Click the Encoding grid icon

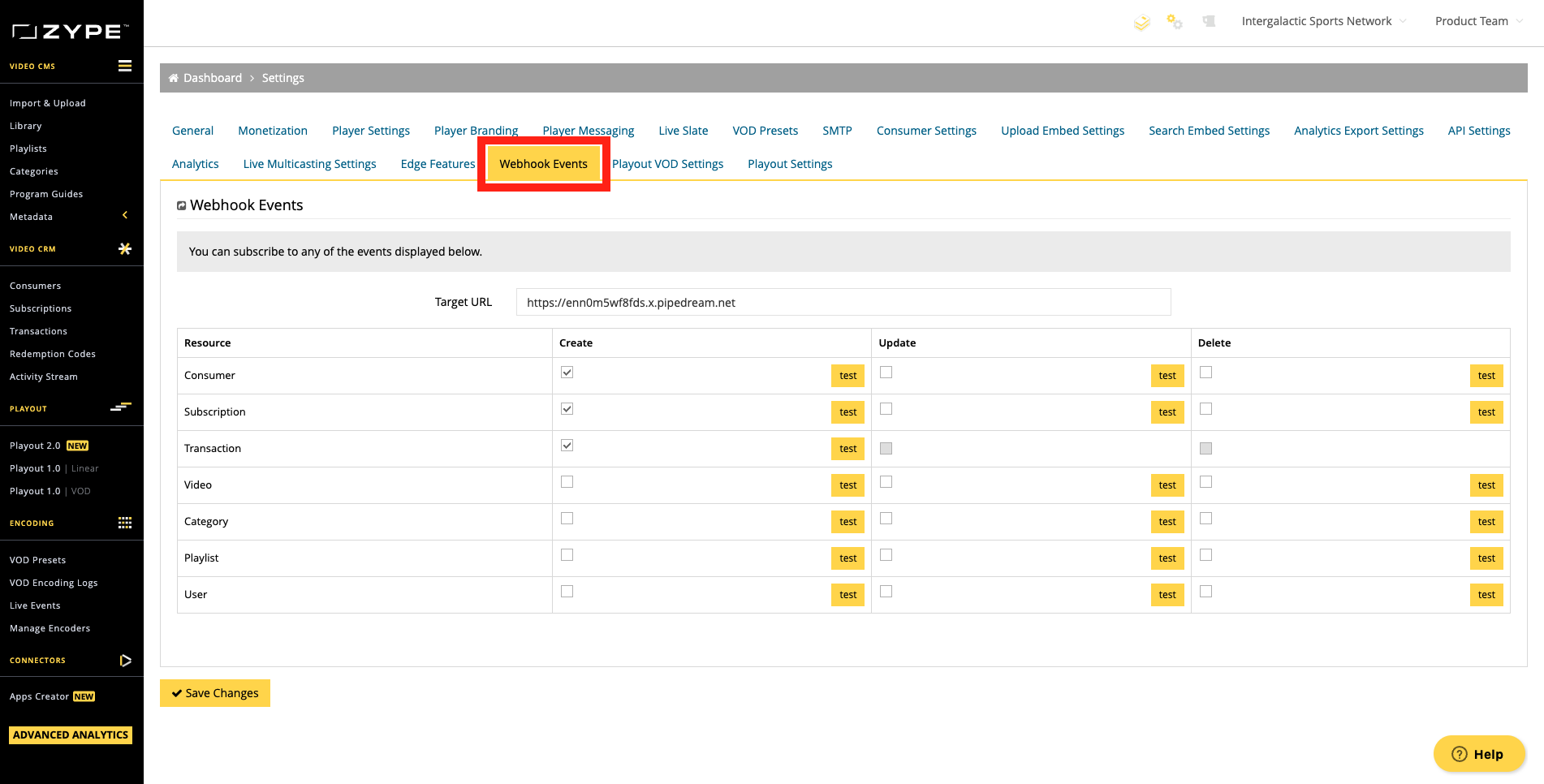tap(125, 523)
